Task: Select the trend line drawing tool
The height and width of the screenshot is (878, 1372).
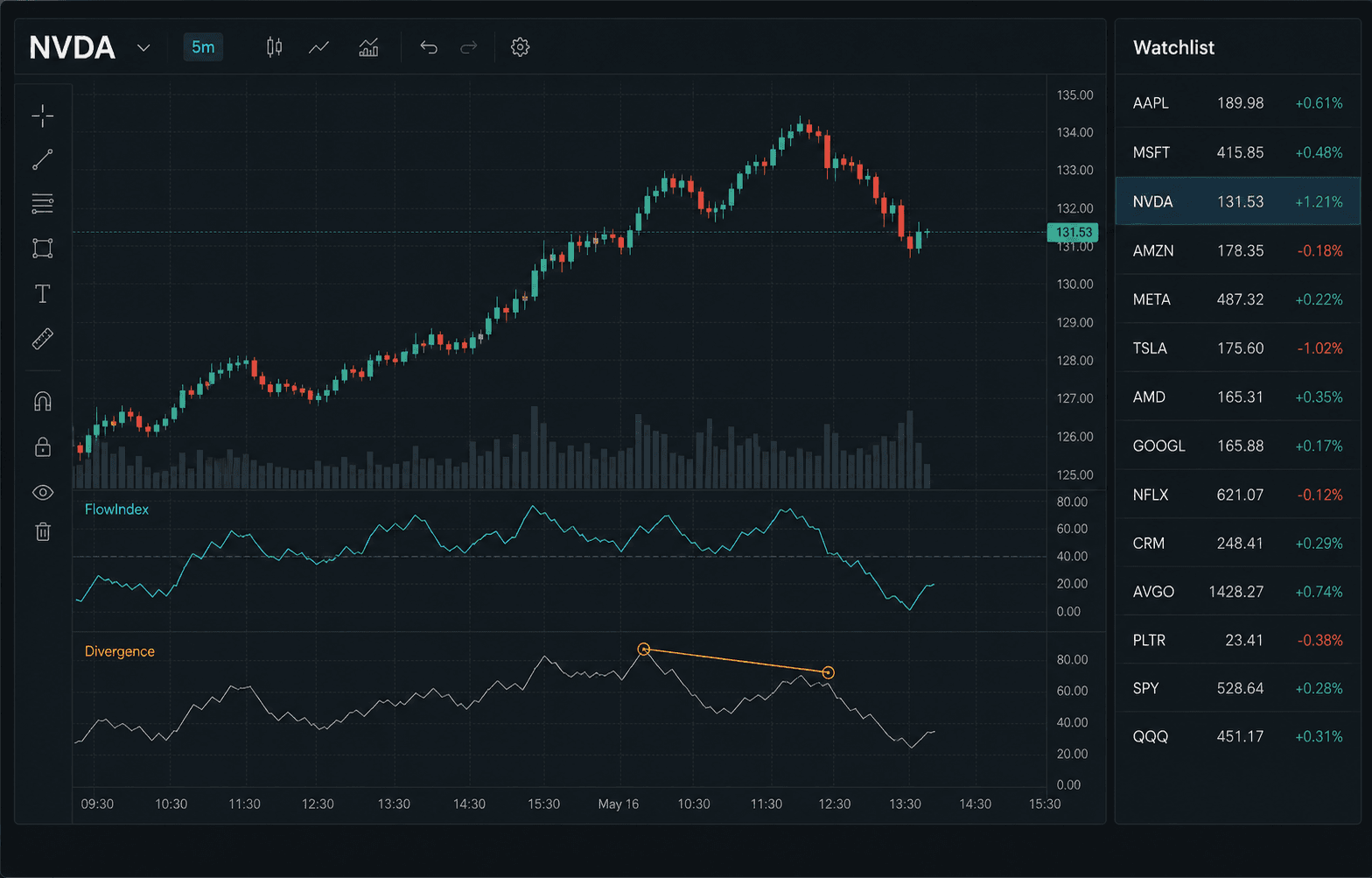Action: point(42,159)
